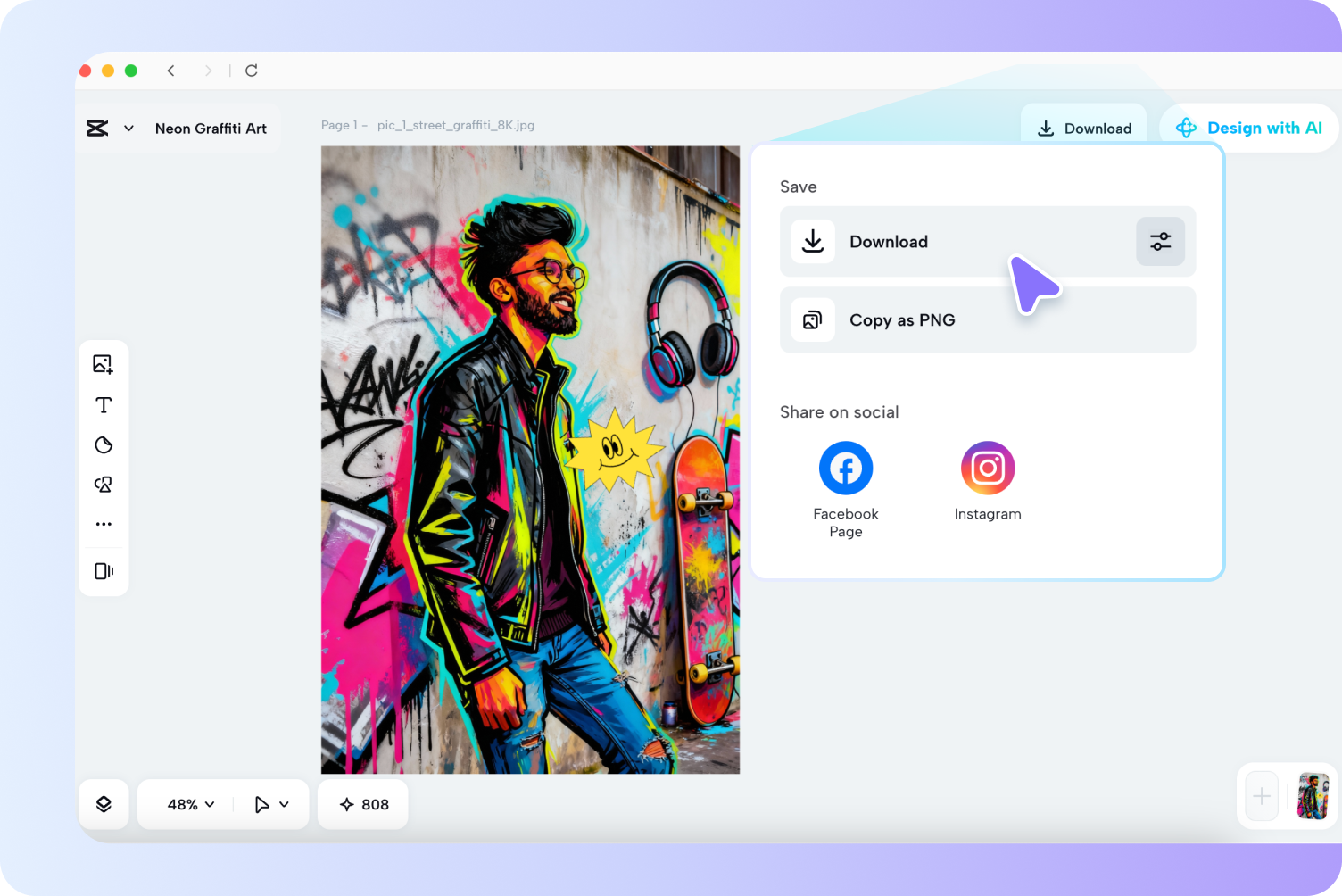Screen dimensions: 1342x896
Task: Open the Stickers tool
Action: 104,444
